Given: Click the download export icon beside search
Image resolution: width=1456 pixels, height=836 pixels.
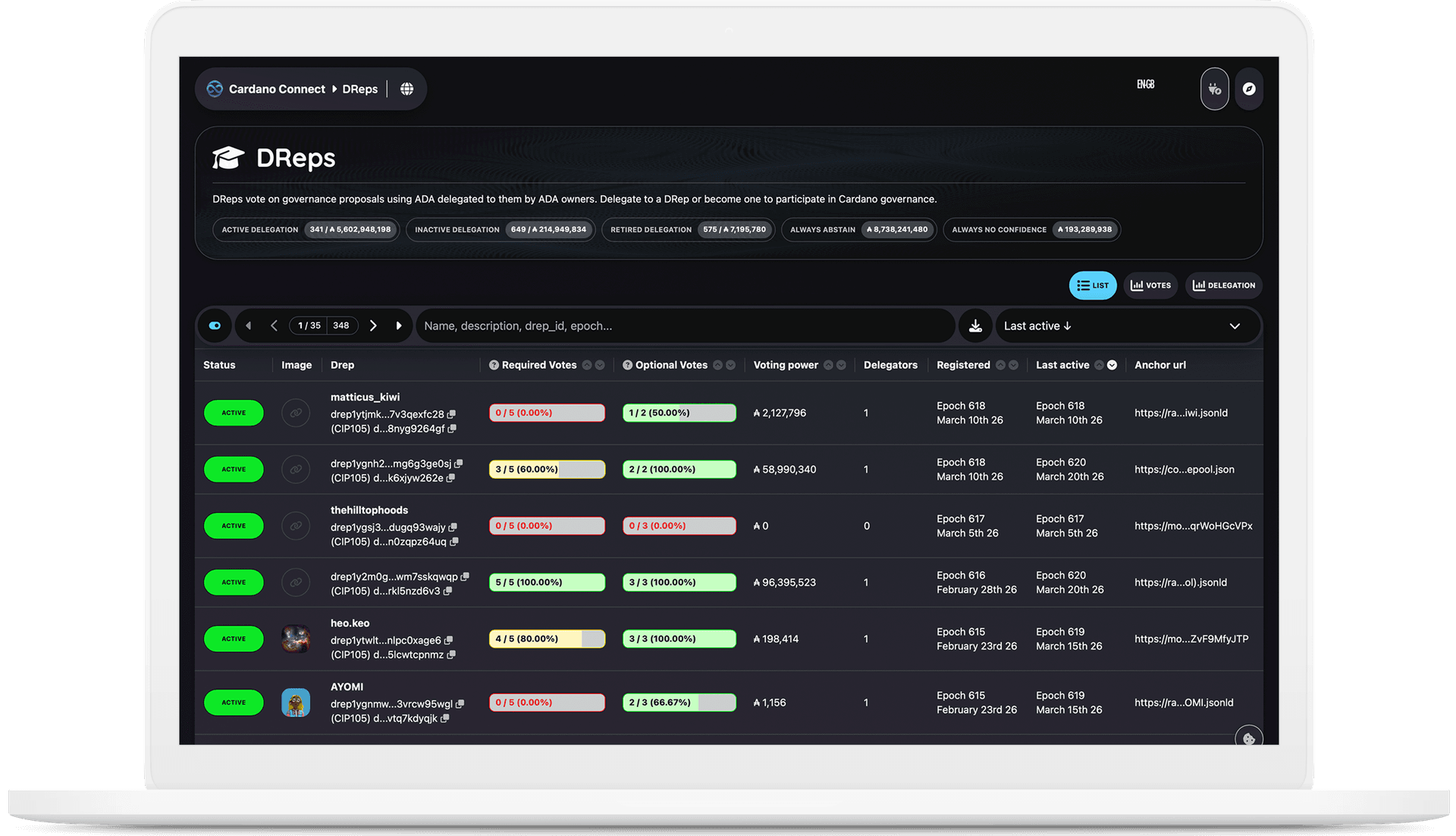Looking at the screenshot, I should point(975,325).
